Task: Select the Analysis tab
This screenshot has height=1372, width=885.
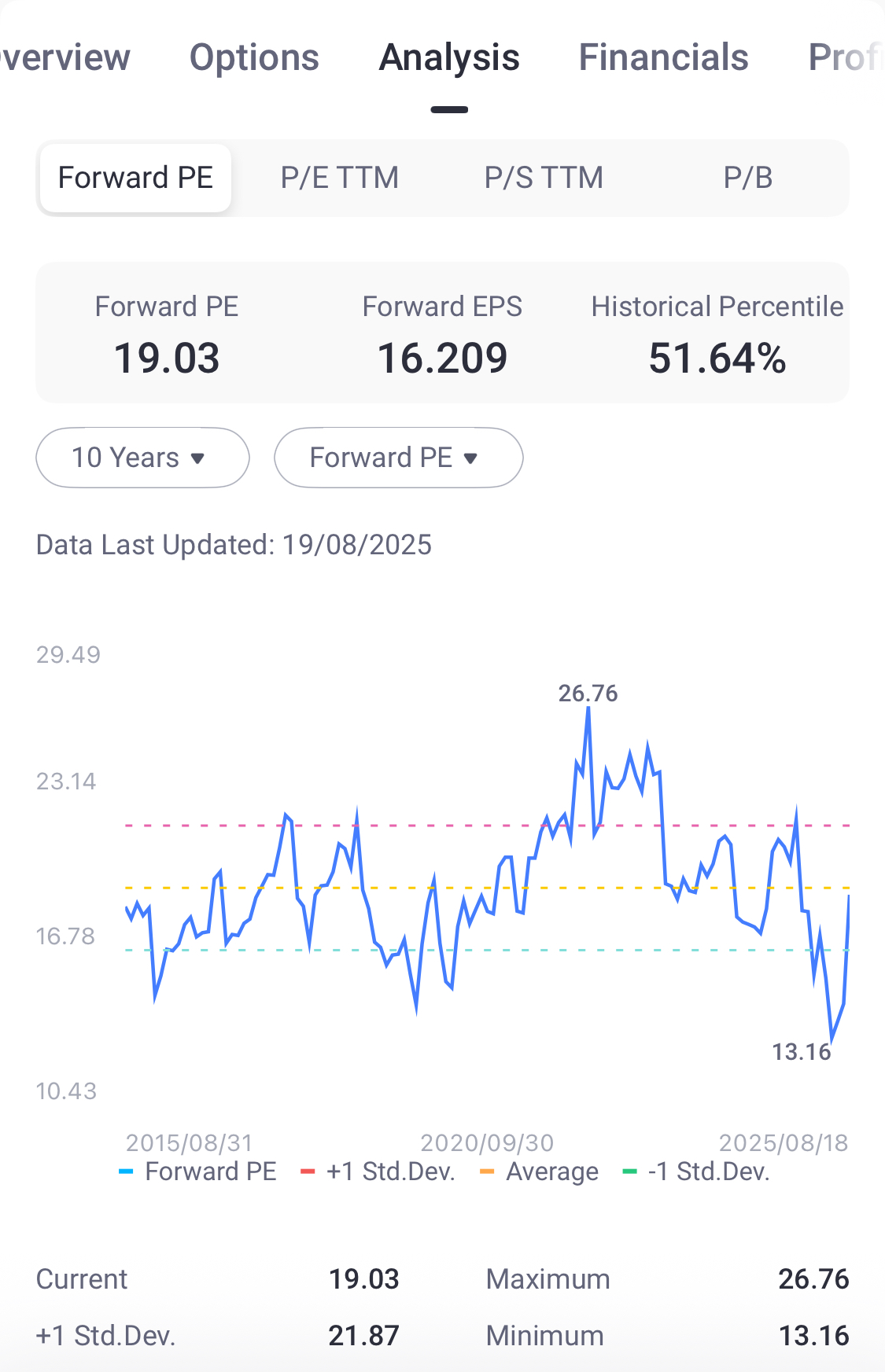Action: (449, 58)
